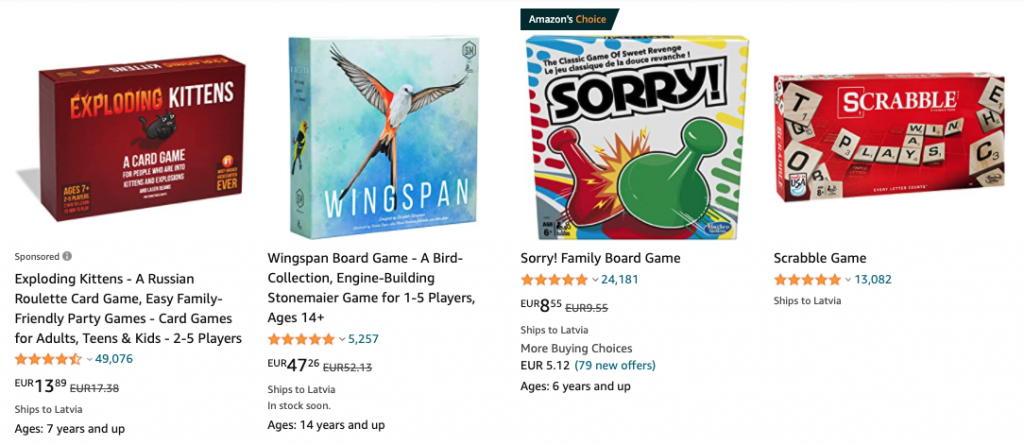Open the Wingspan Board Game title link
1024x445 pixels.
click(371, 288)
